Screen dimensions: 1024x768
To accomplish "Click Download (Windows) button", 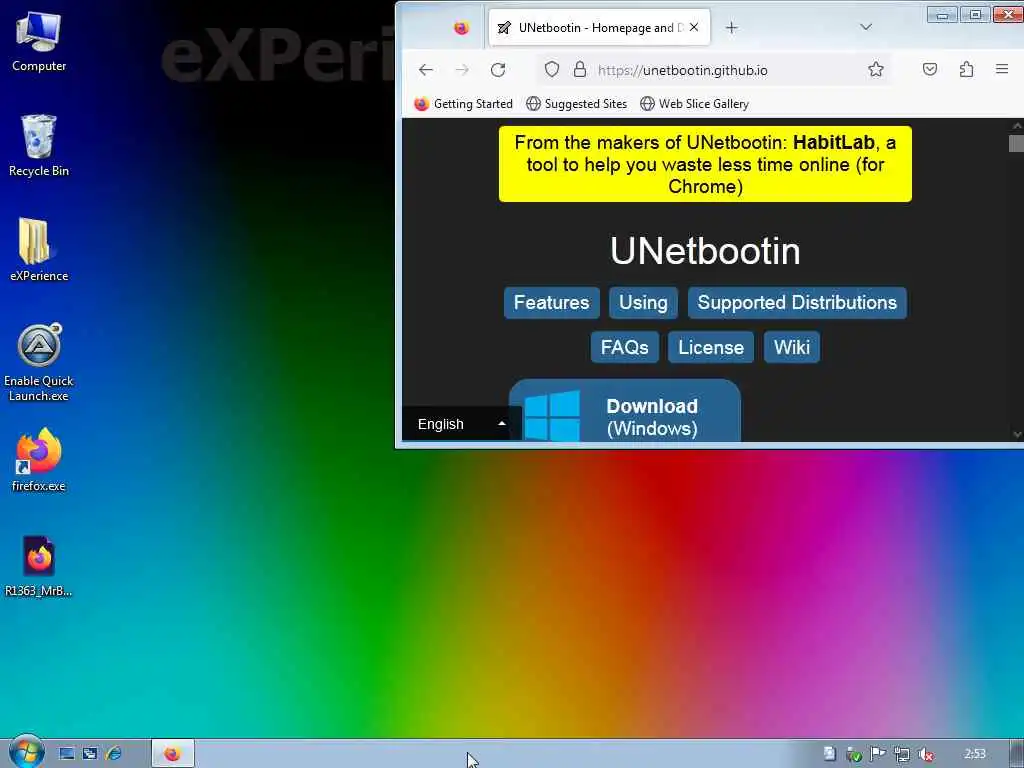I will point(624,411).
